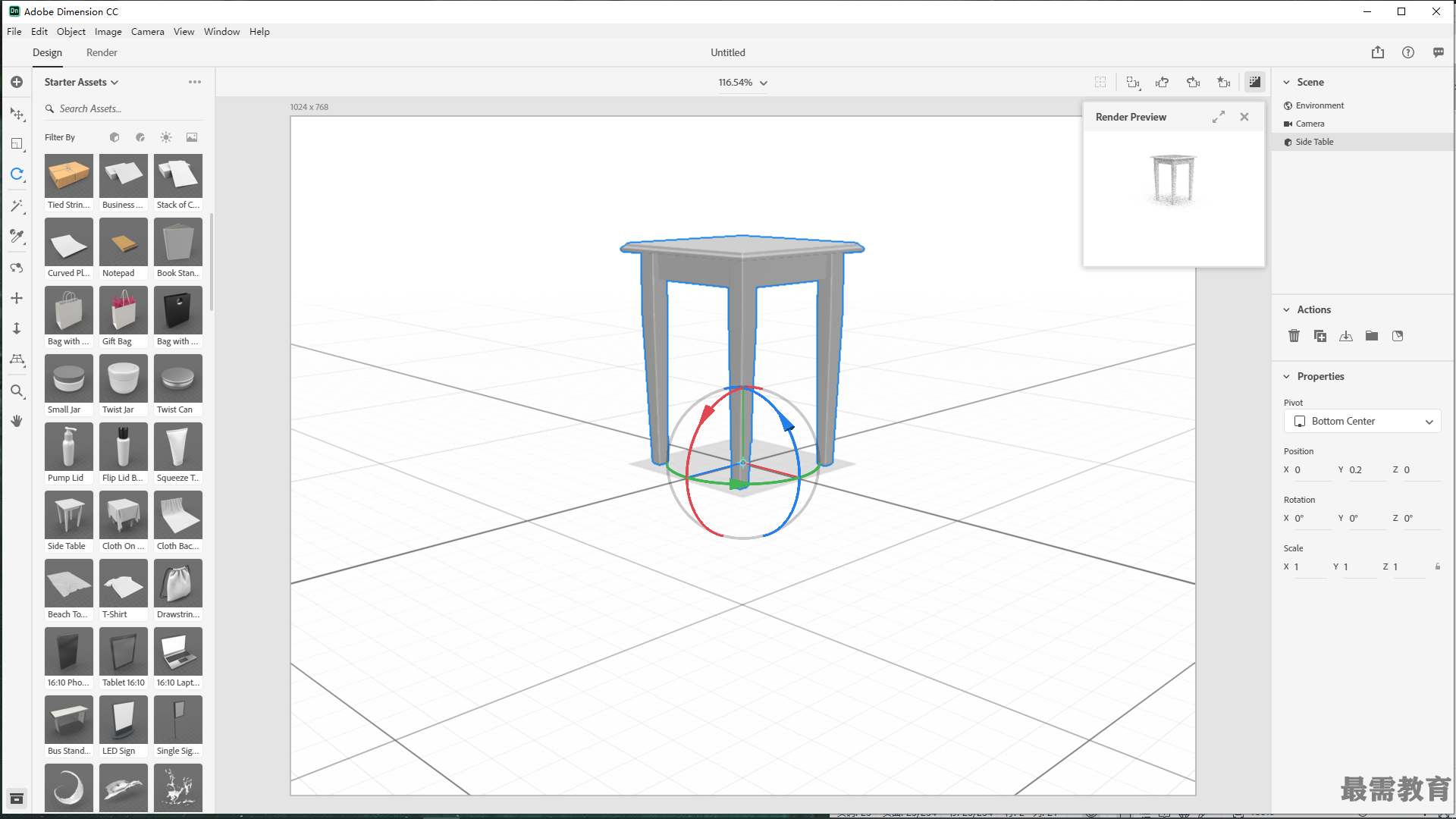Close the Render Preview panel
Screen dimensions: 1456x819
(1244, 117)
